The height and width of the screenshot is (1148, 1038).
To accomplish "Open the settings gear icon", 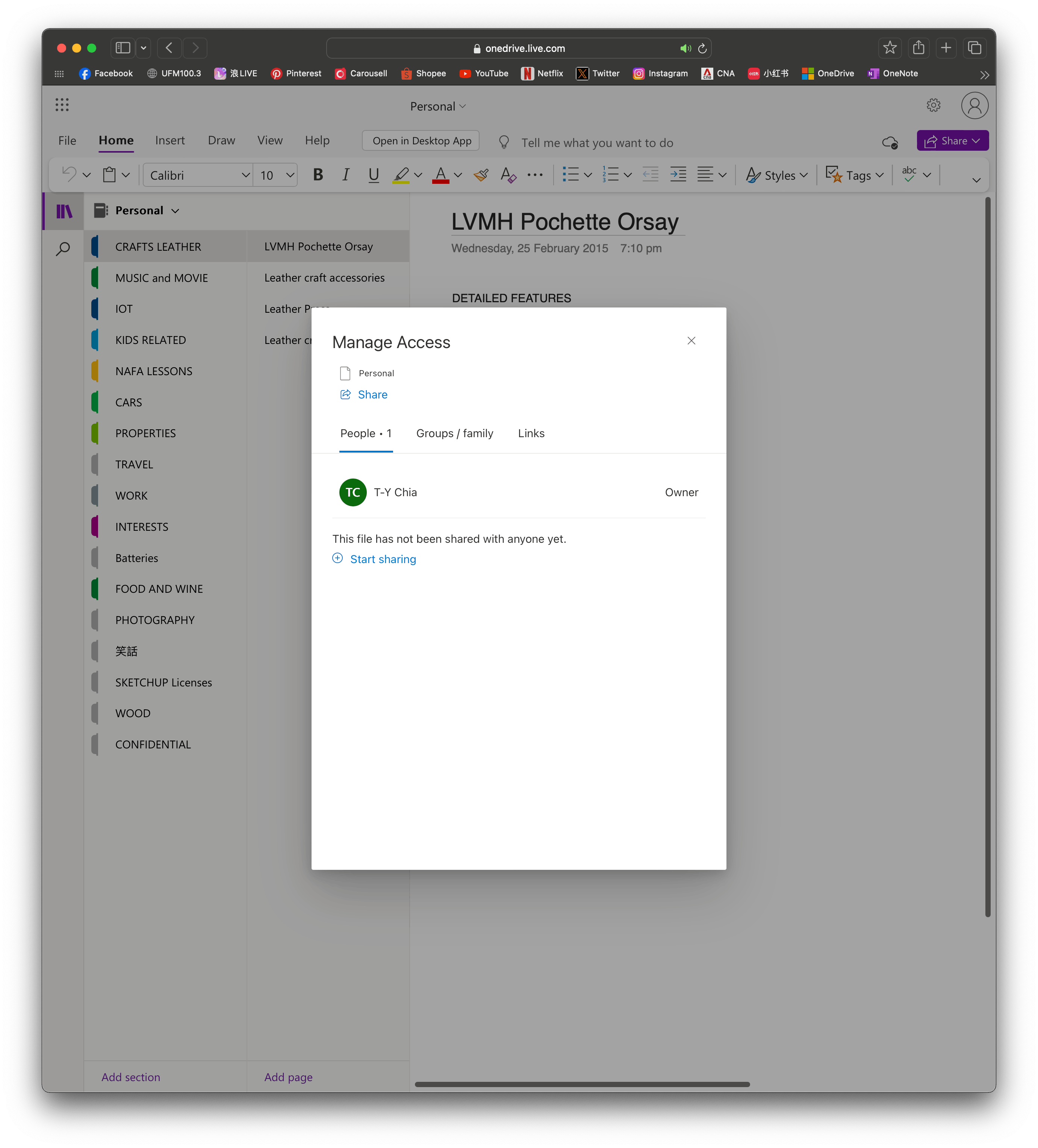I will tap(933, 105).
